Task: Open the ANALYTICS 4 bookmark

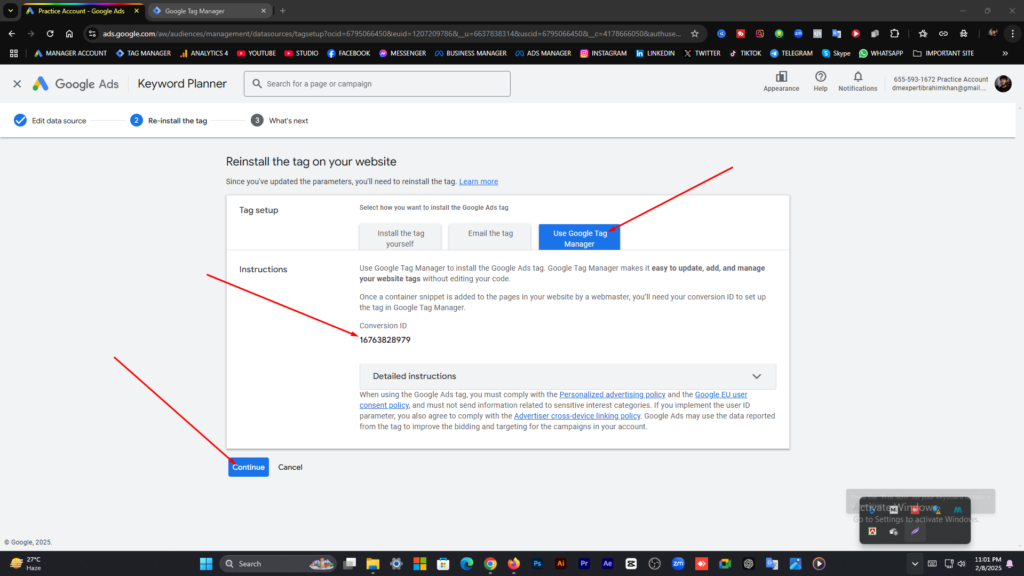Action: pyautogui.click(x=204, y=54)
